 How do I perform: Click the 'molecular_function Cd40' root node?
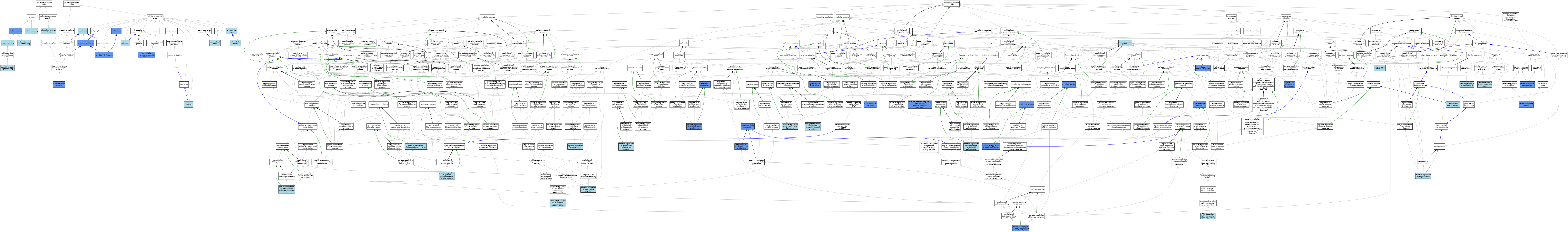click(x=44, y=4)
